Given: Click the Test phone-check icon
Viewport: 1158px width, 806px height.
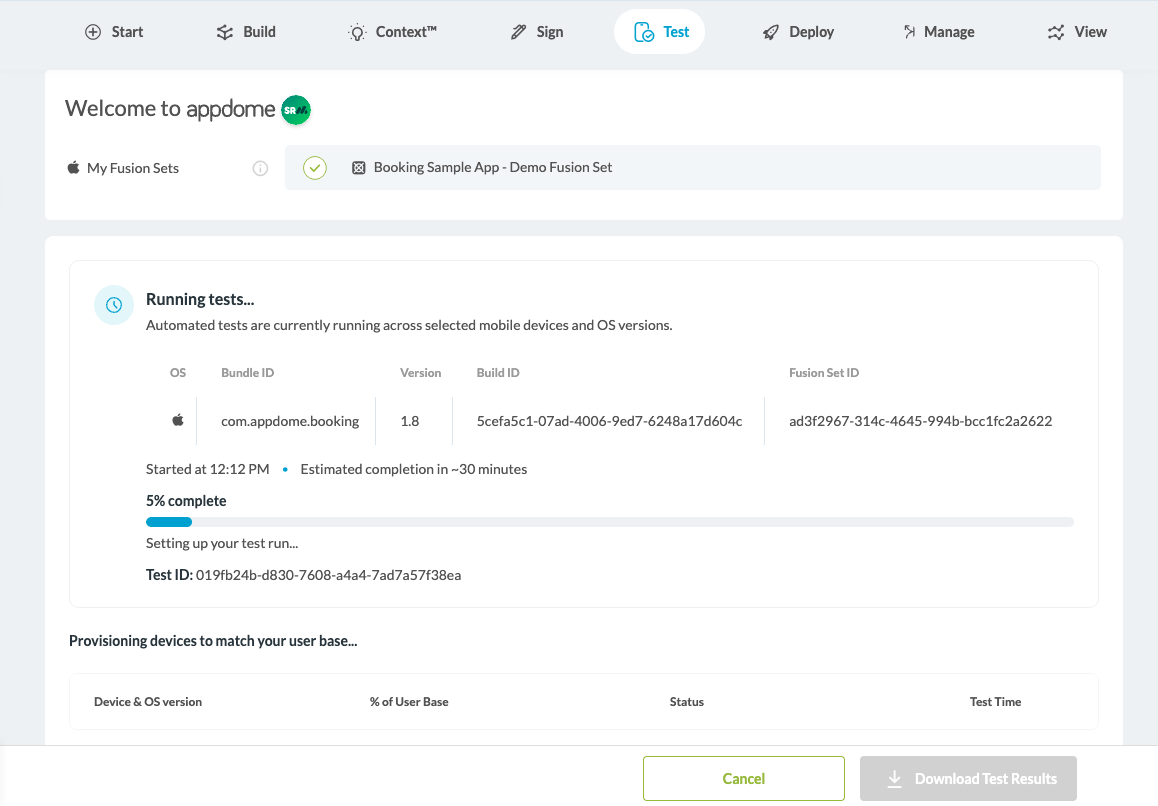Looking at the screenshot, I should pyautogui.click(x=643, y=32).
